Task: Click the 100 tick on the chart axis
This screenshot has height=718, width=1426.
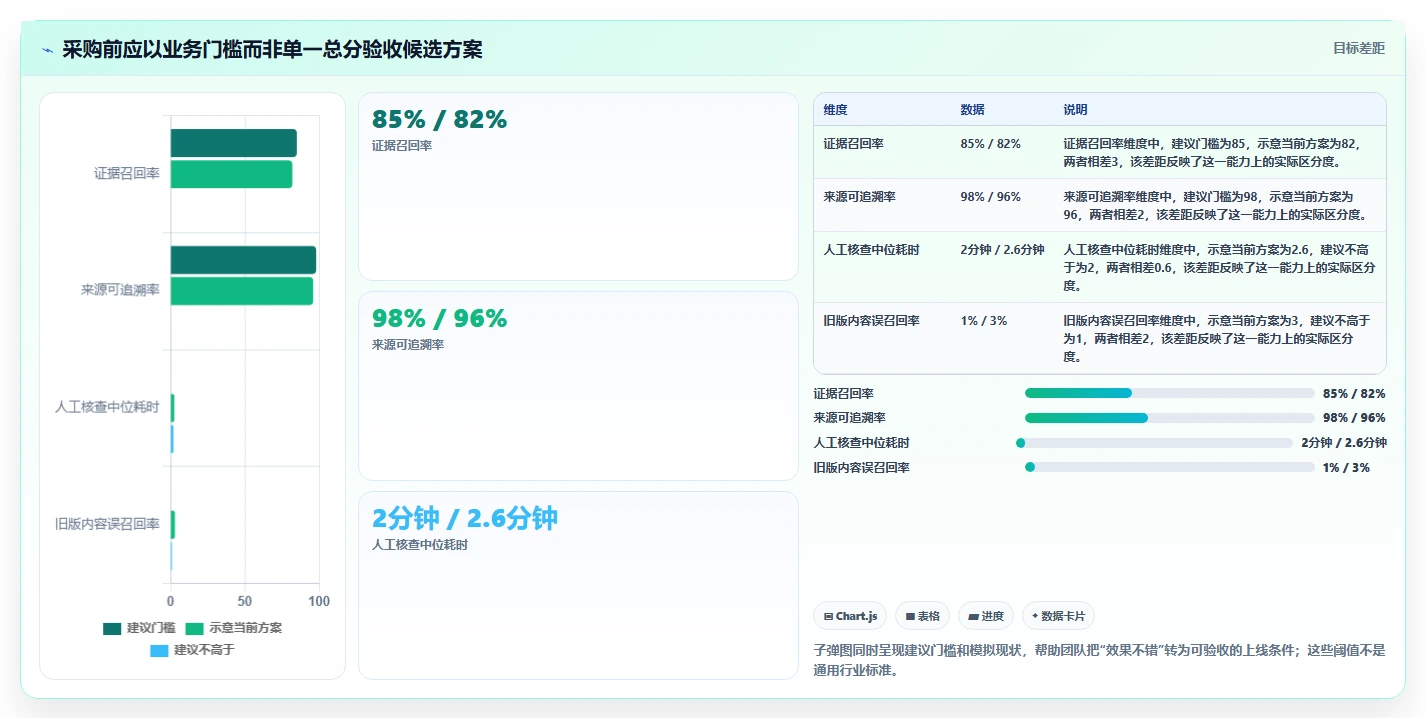Action: (x=319, y=601)
